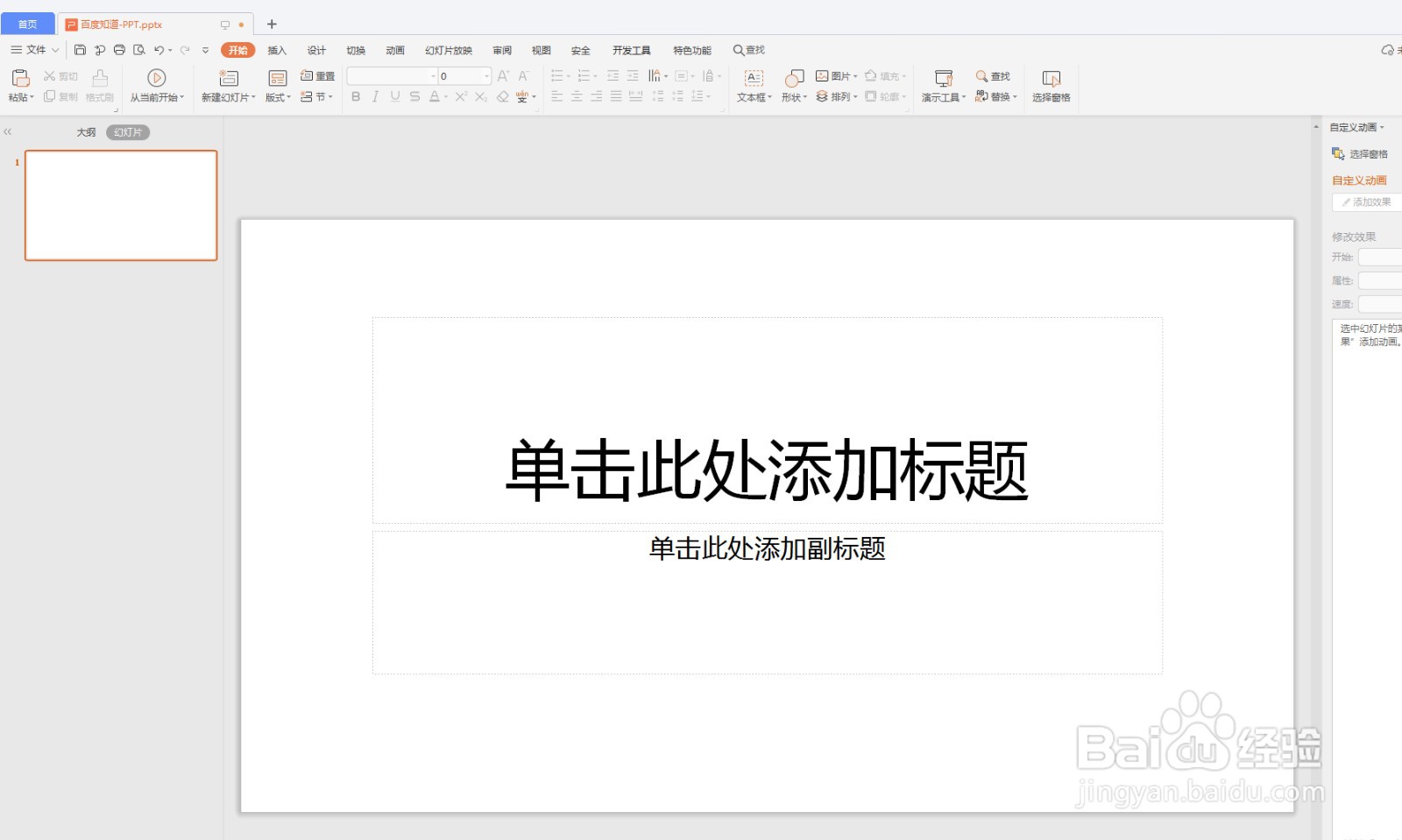This screenshot has width=1402, height=840.
Task: Open the Outline (轮廓) color dropdown
Action: [x=885, y=96]
